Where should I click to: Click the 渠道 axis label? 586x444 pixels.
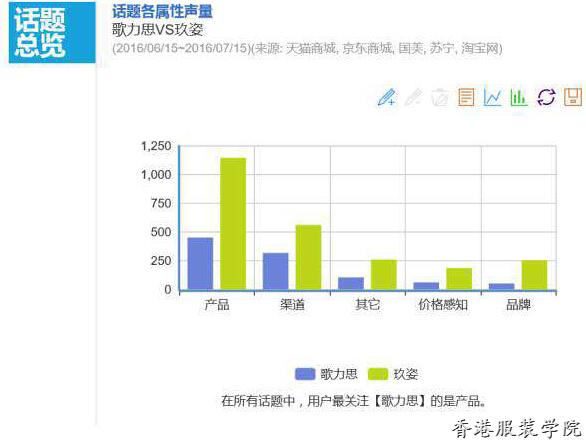[292, 305]
